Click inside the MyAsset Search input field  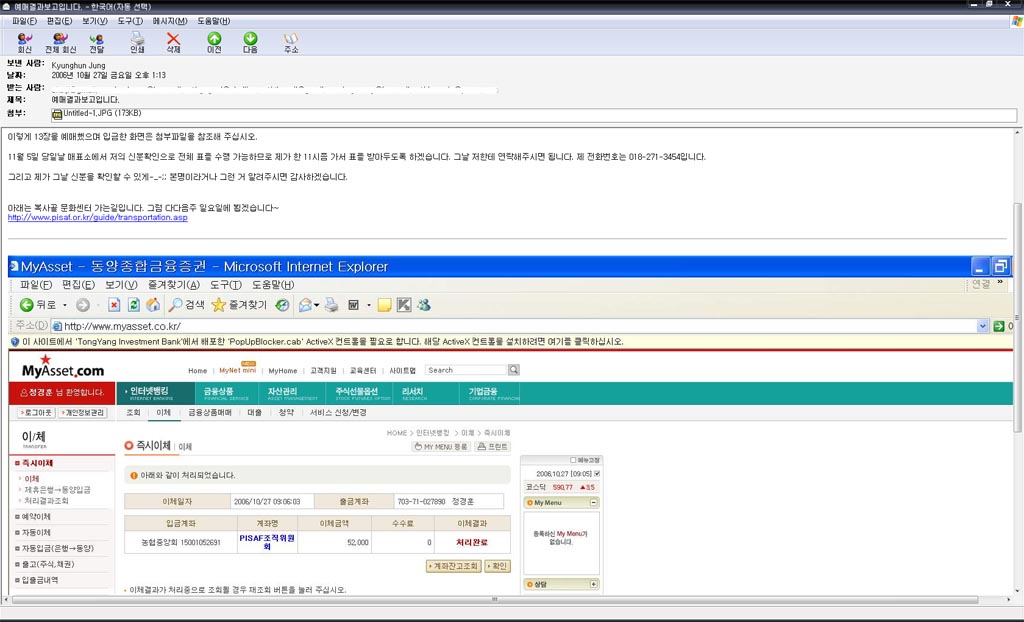pos(466,370)
